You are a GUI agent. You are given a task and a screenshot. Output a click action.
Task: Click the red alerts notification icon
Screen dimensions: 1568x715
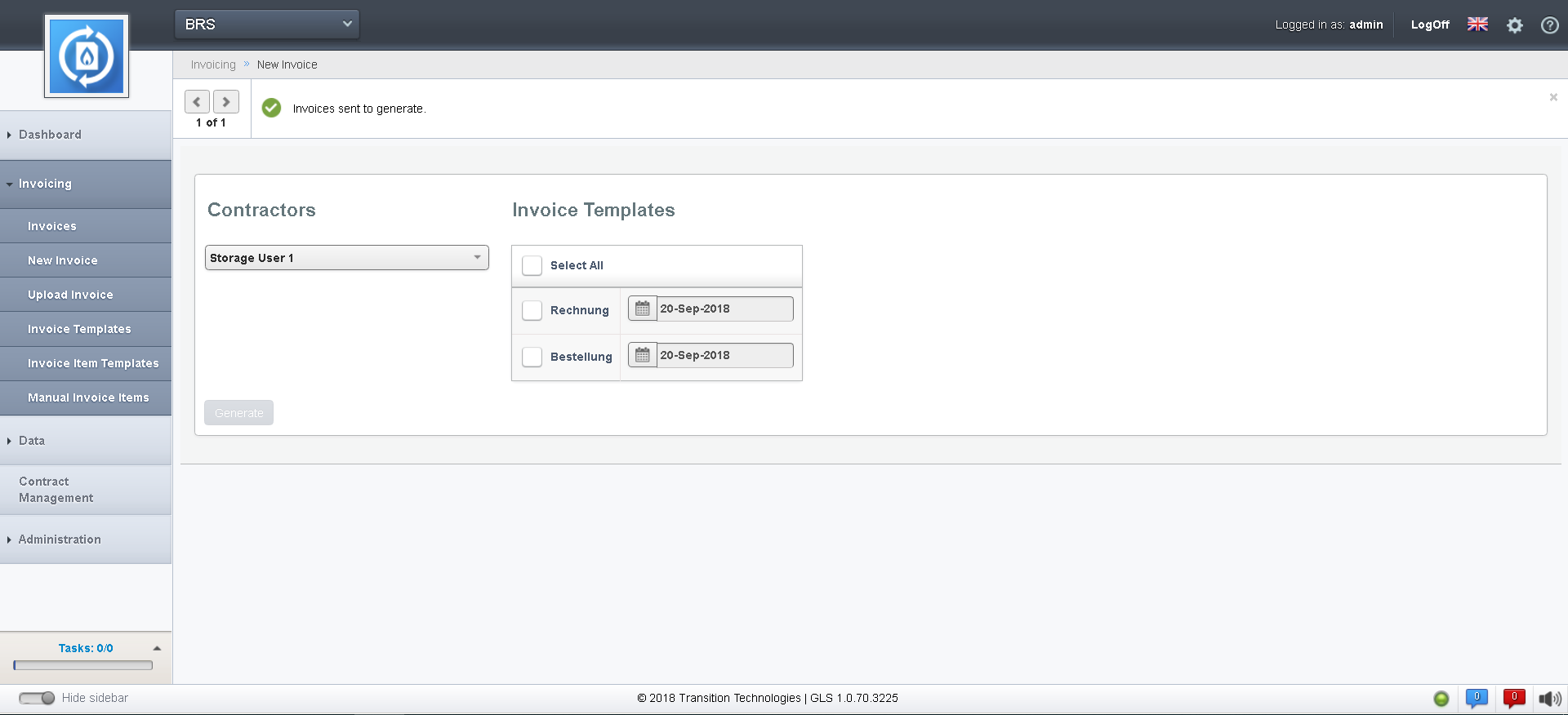pos(1513,698)
